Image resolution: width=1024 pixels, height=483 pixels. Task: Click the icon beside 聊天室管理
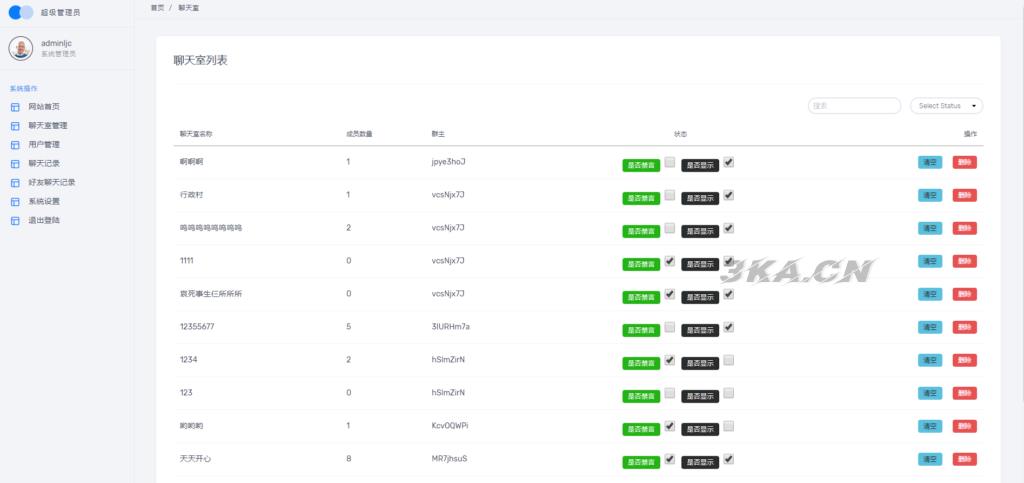[x=15, y=126]
